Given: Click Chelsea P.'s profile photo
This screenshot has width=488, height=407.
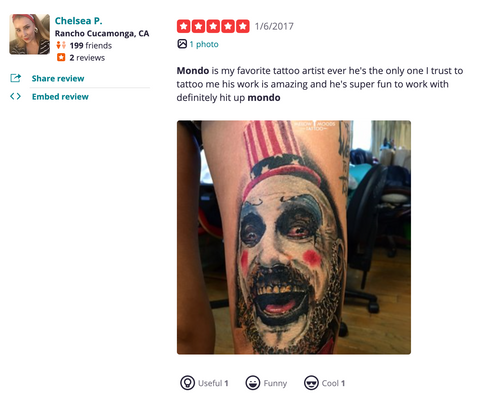Looking at the screenshot, I should (x=30, y=34).
